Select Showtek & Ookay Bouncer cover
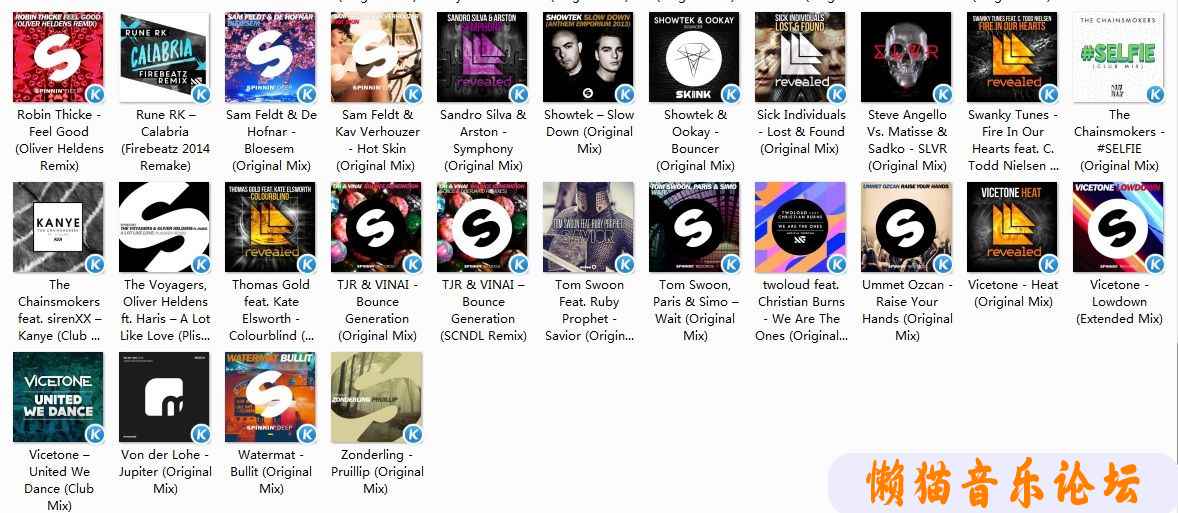The height and width of the screenshot is (513, 1178). 694,57
